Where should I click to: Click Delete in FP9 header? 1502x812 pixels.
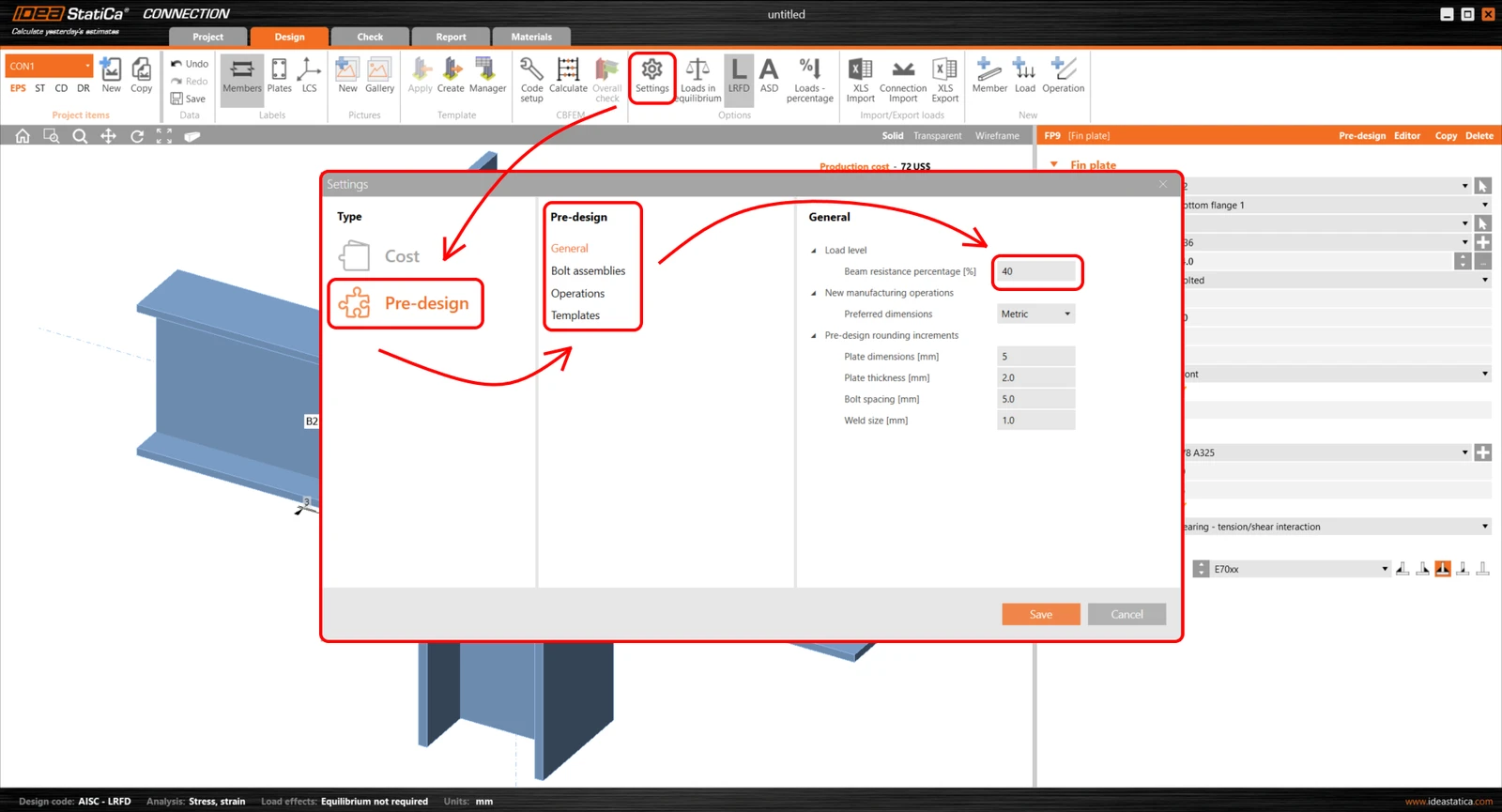[1479, 136]
